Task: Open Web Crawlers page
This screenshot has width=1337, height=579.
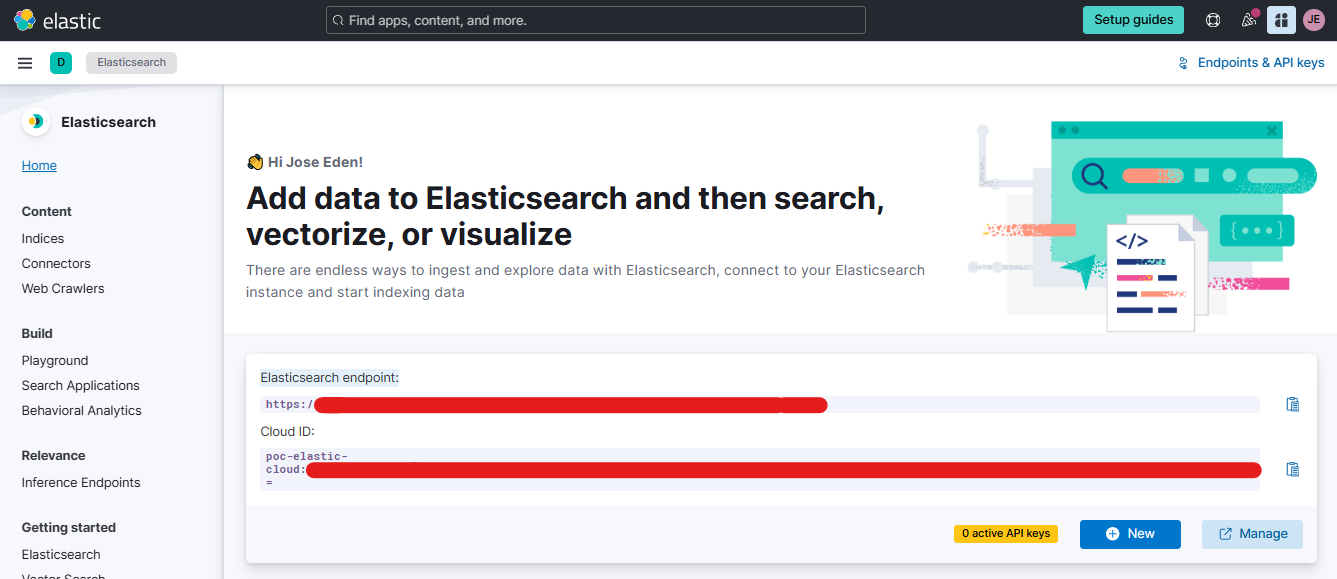Action: tap(63, 289)
